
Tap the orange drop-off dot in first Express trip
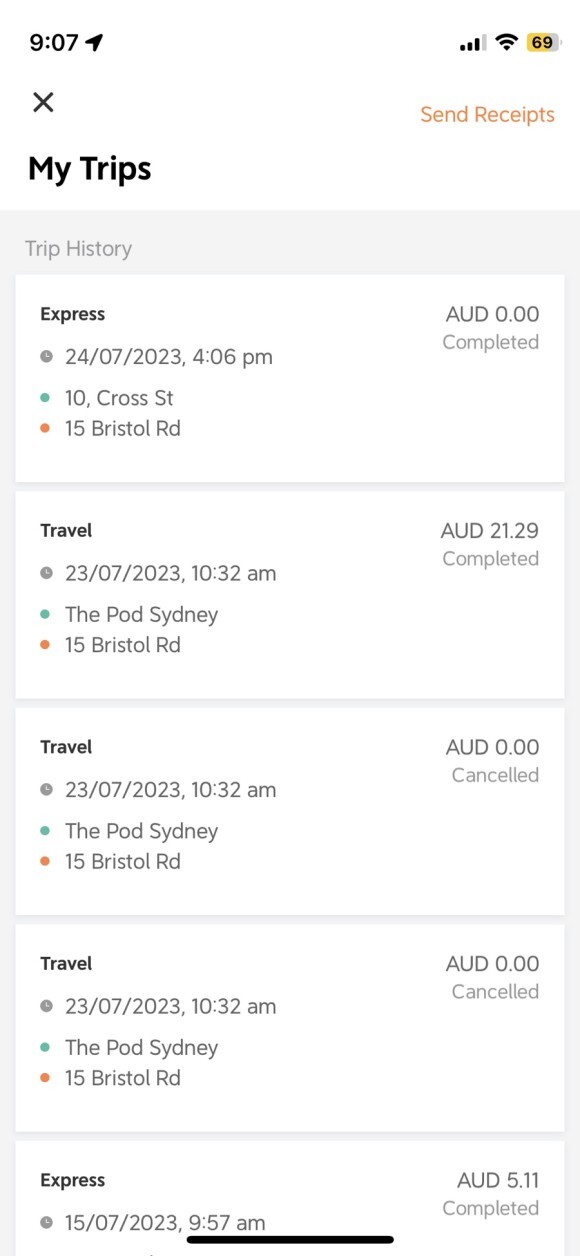(x=45, y=429)
